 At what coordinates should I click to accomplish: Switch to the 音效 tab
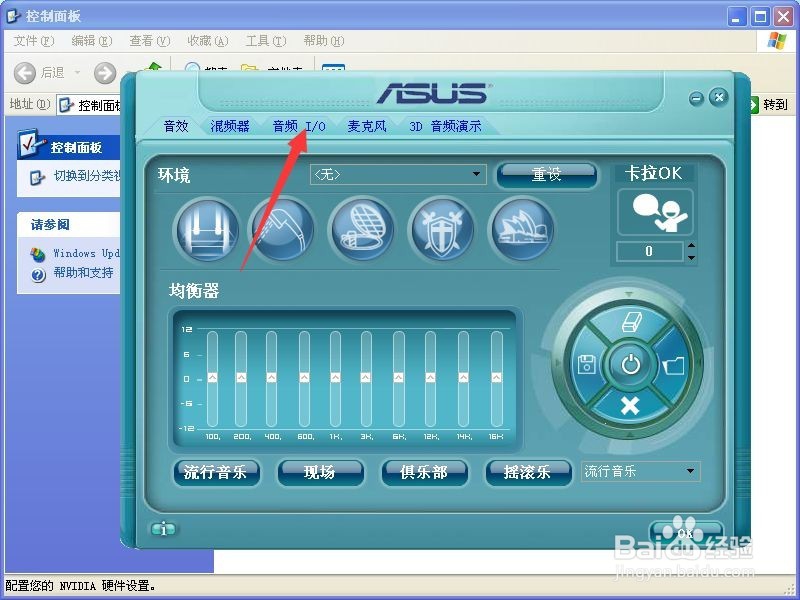coord(176,126)
